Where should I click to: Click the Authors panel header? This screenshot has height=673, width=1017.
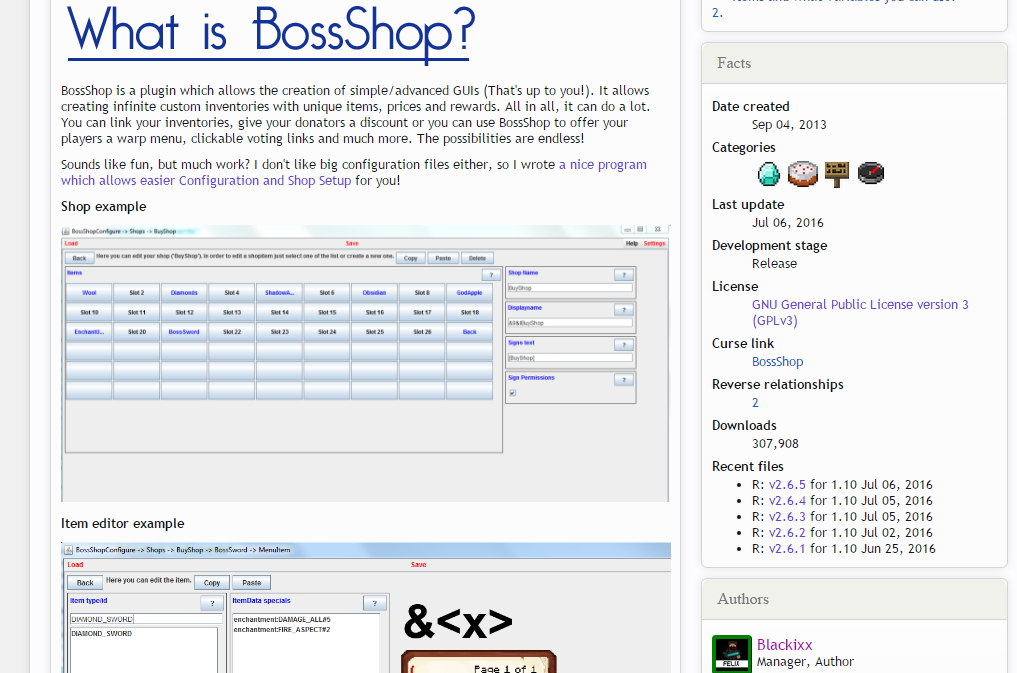tap(854, 599)
